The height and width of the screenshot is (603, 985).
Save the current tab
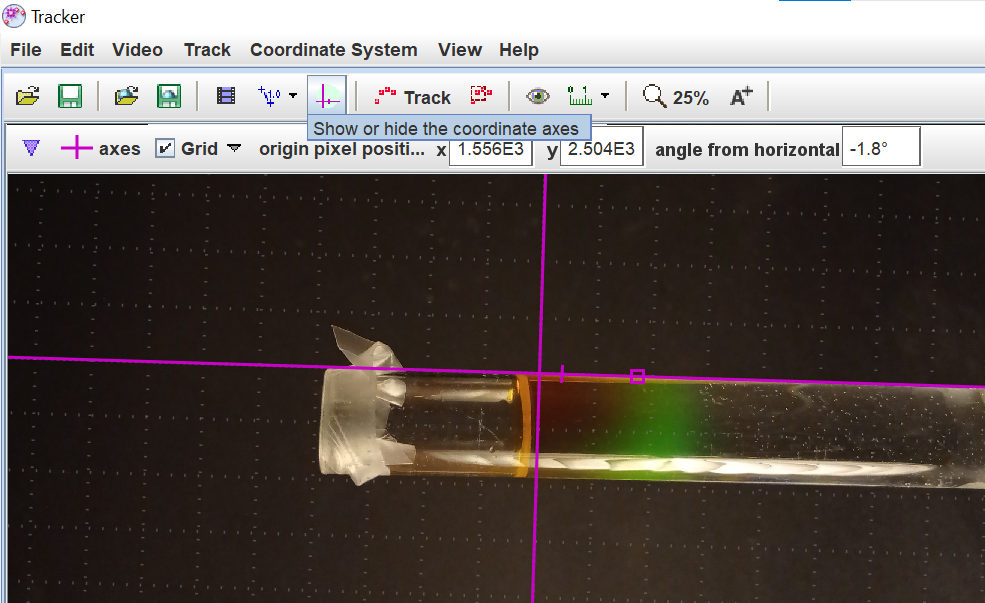point(70,95)
